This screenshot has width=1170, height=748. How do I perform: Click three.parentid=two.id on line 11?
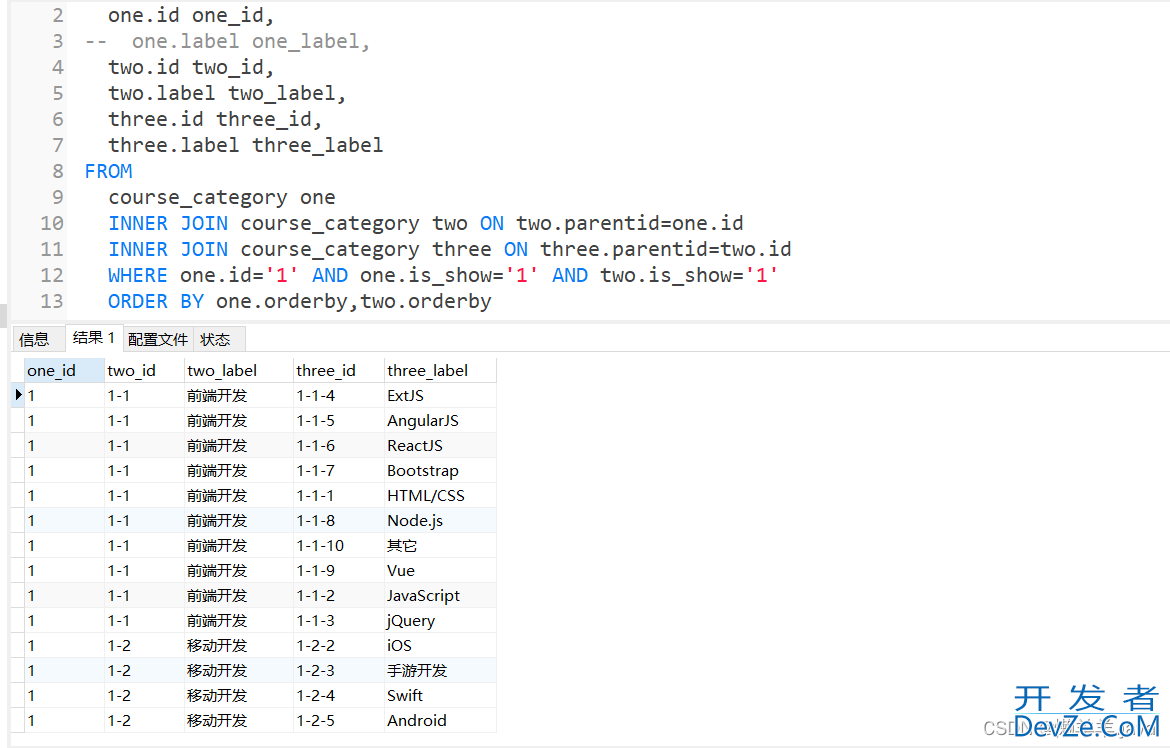tap(666, 249)
